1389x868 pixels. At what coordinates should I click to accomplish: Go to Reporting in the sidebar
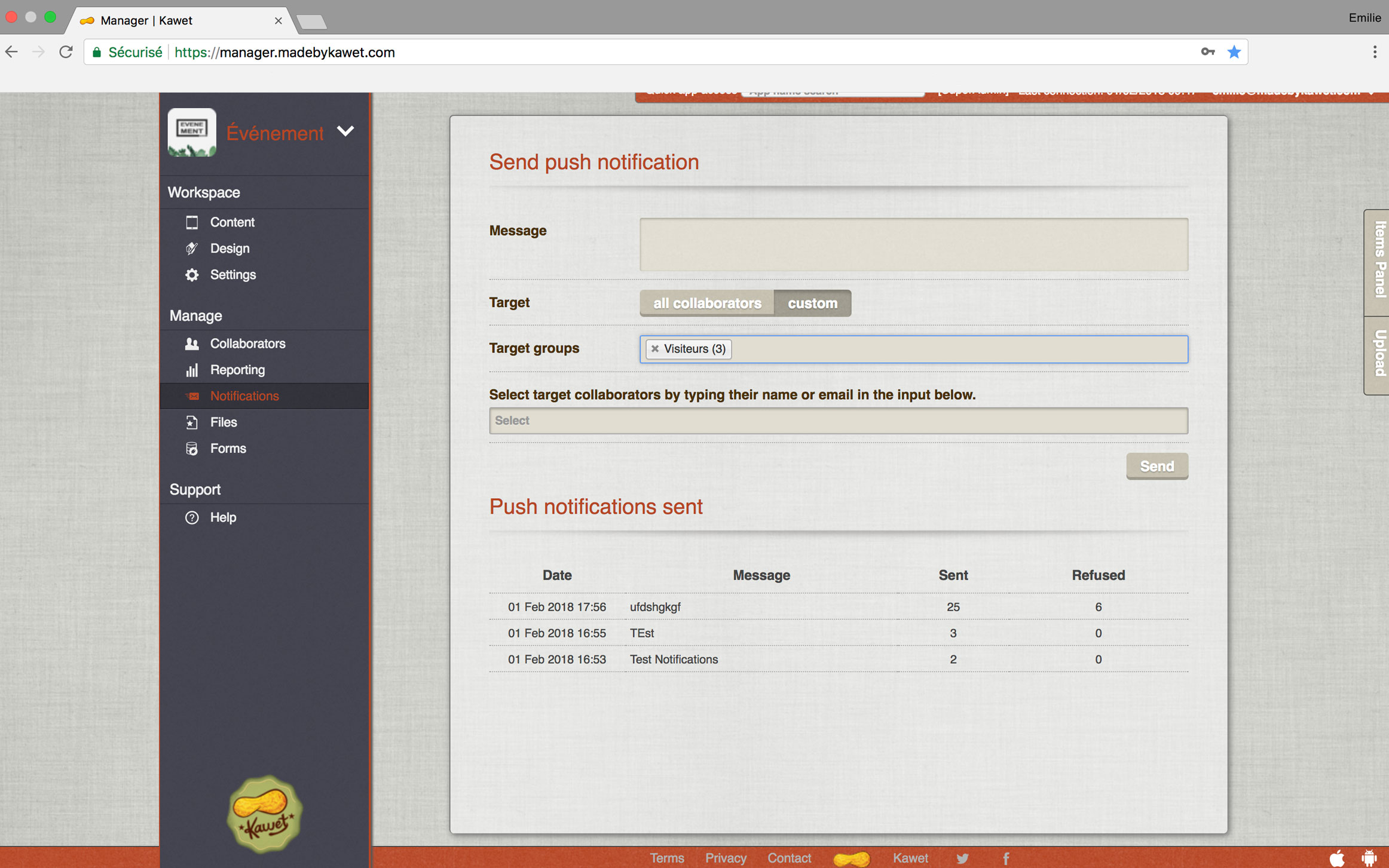237,370
